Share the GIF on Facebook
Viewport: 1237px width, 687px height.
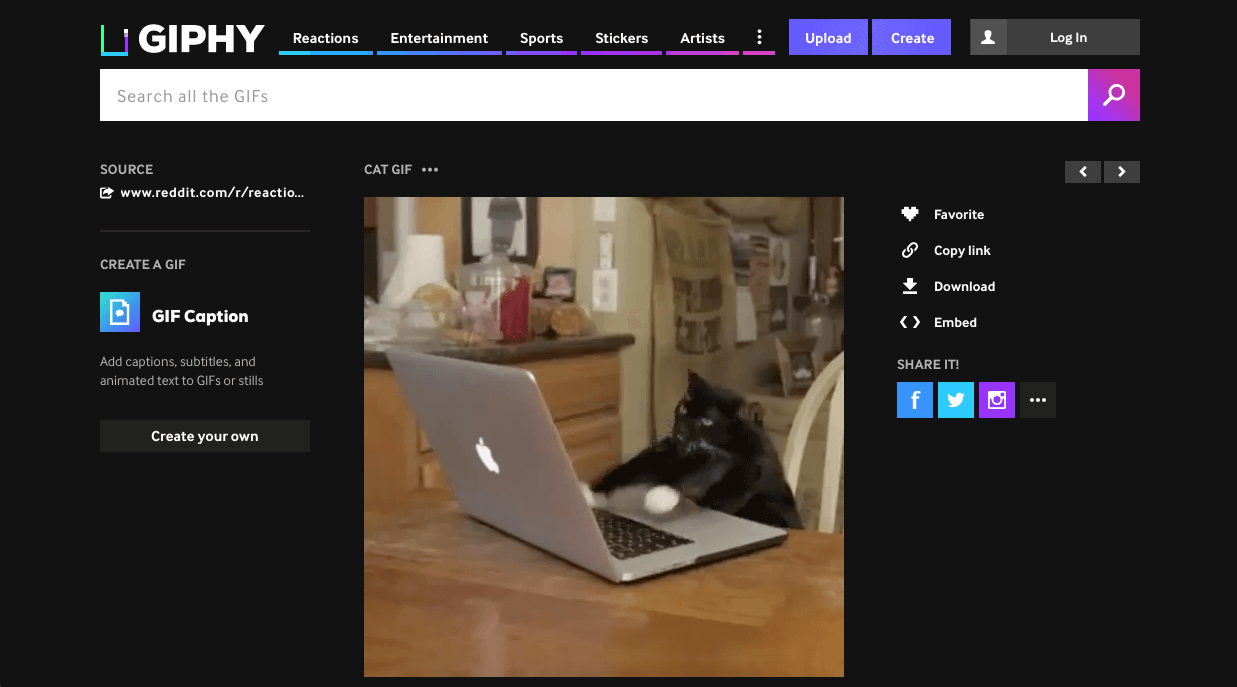pyautogui.click(x=915, y=400)
